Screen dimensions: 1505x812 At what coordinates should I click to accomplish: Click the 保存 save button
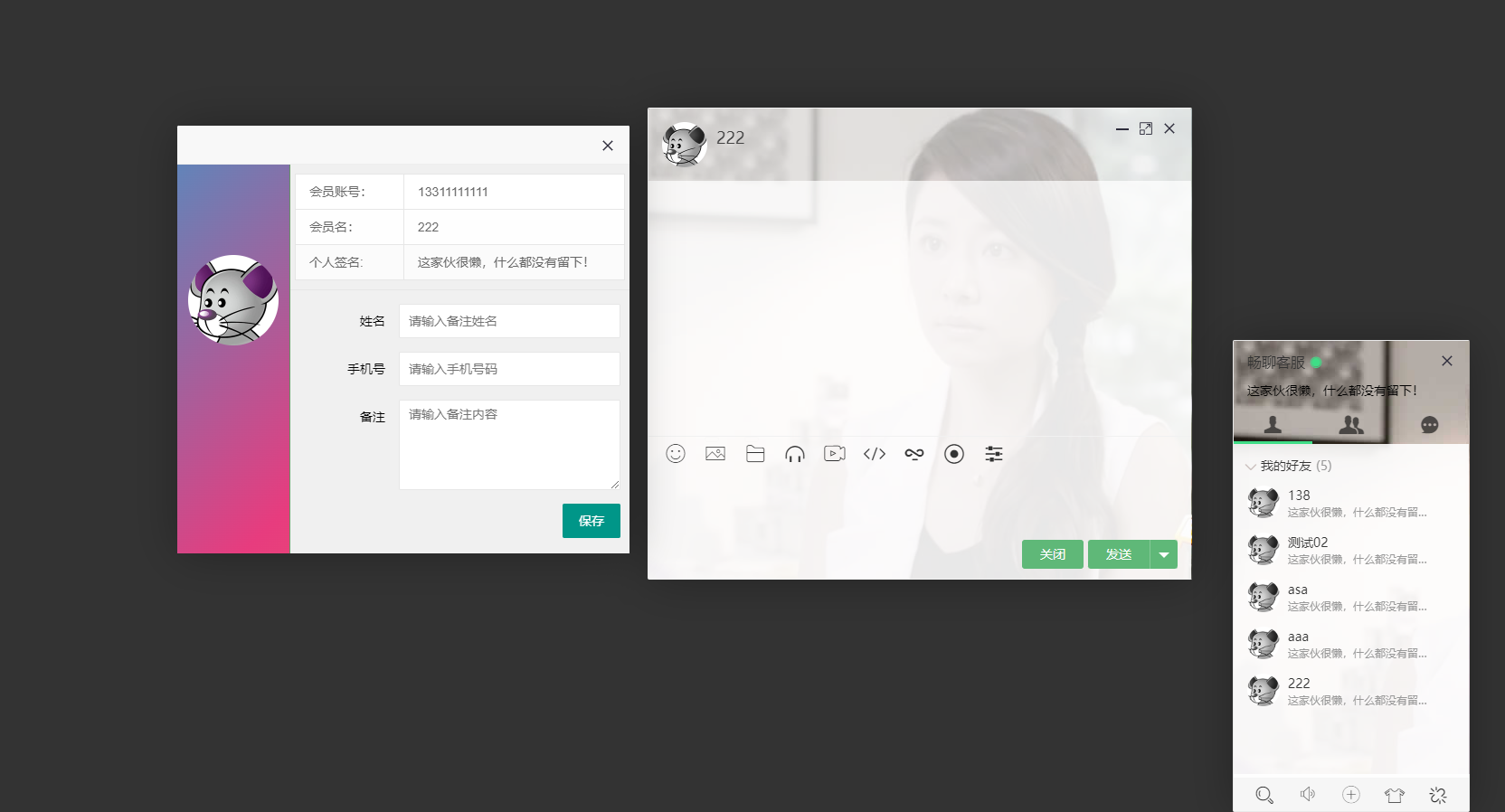[x=592, y=521]
